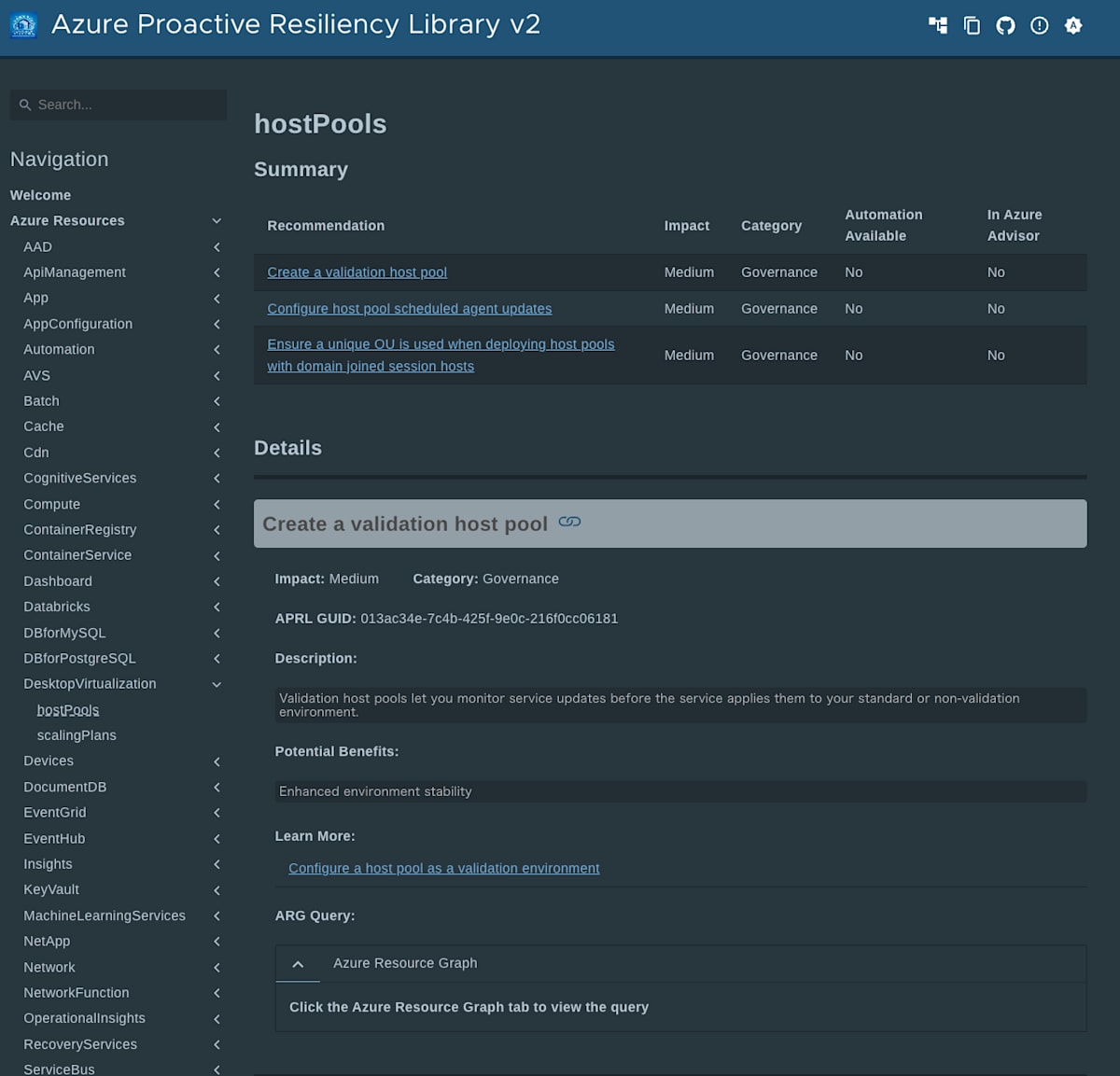Screen dimensions: 1120x1076
Task: Click the Azure Advisor badge icon
Action: (x=1072, y=25)
